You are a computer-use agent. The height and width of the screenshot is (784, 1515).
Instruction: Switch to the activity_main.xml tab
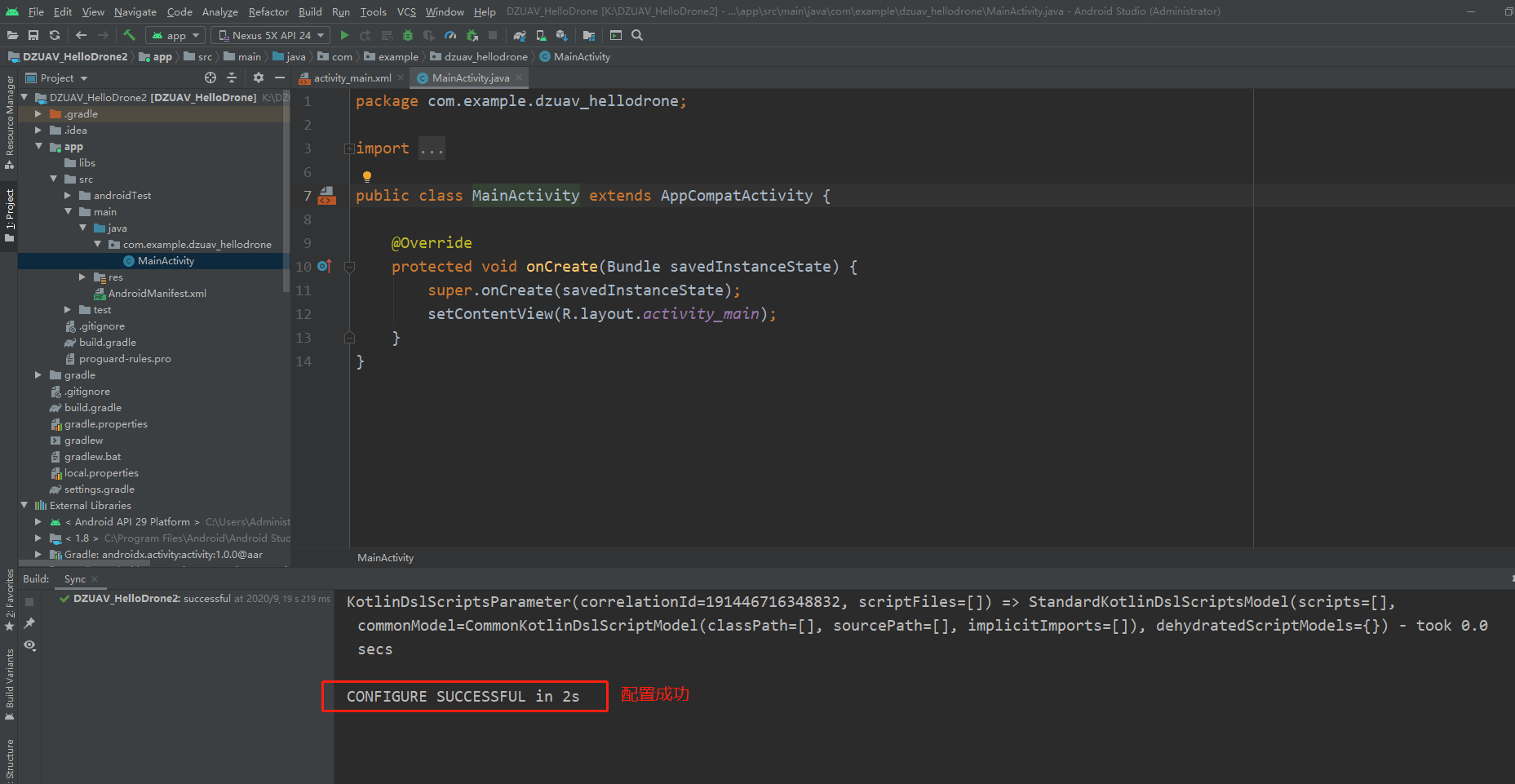(352, 78)
